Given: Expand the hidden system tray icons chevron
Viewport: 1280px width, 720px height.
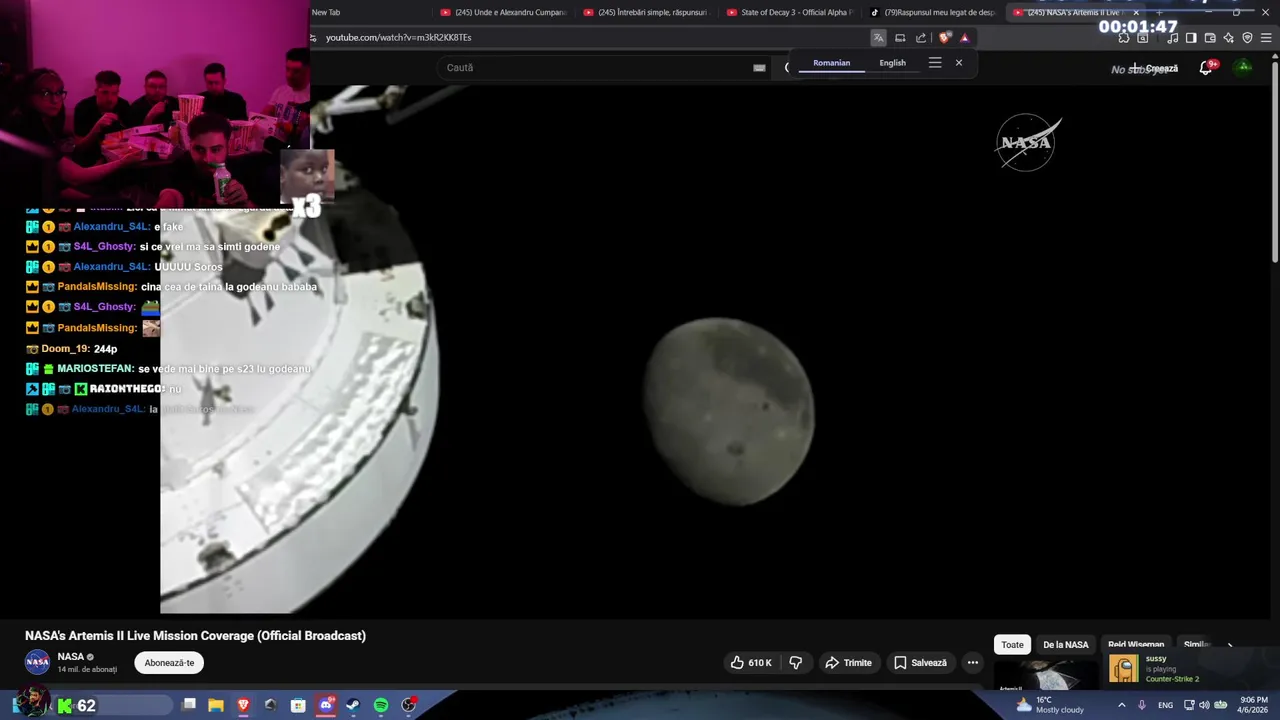Looking at the screenshot, I should click(1121, 705).
